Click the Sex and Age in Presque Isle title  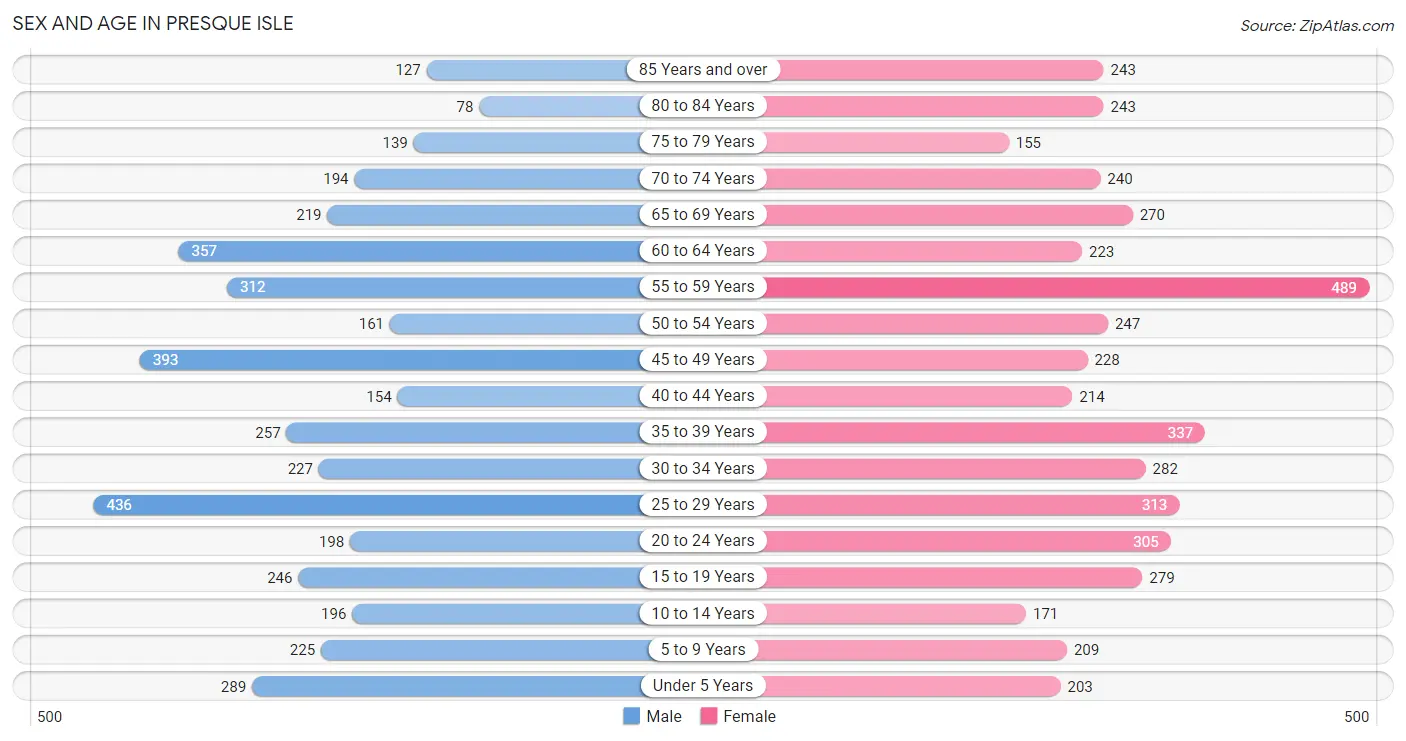coord(153,23)
